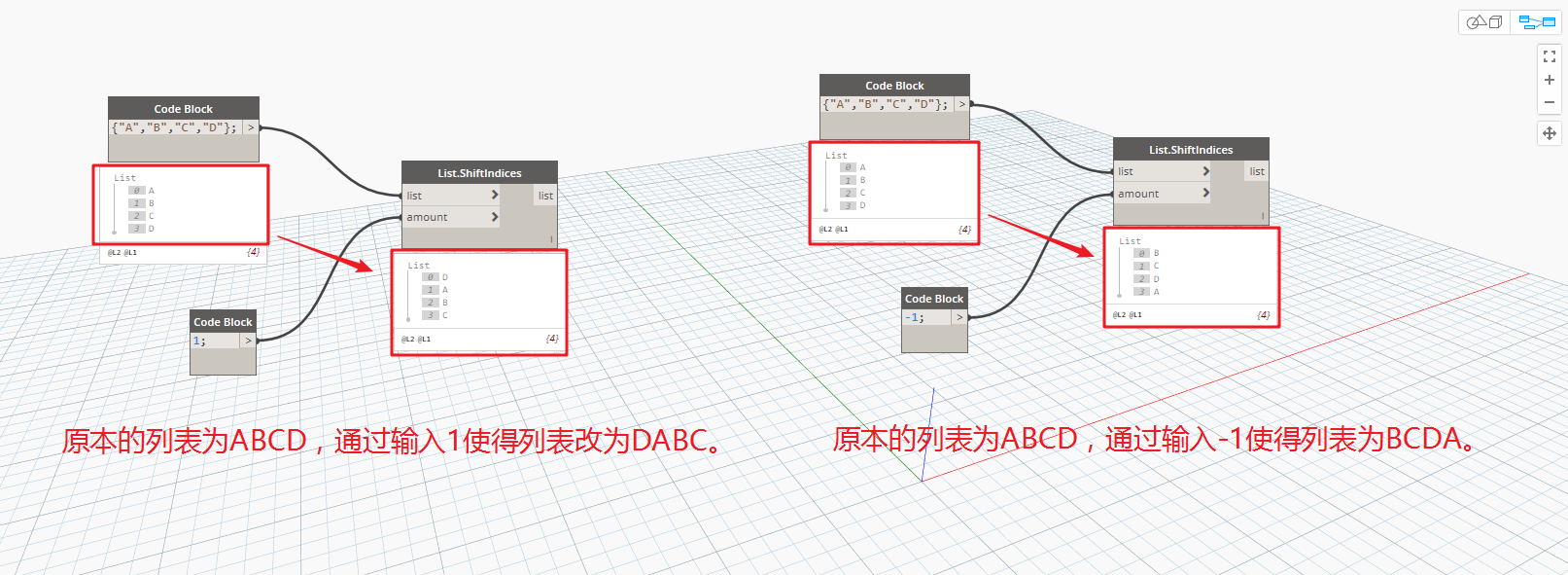The height and width of the screenshot is (575, 1568).
Task: Switch to graph view navigation
Action: pos(1537,21)
